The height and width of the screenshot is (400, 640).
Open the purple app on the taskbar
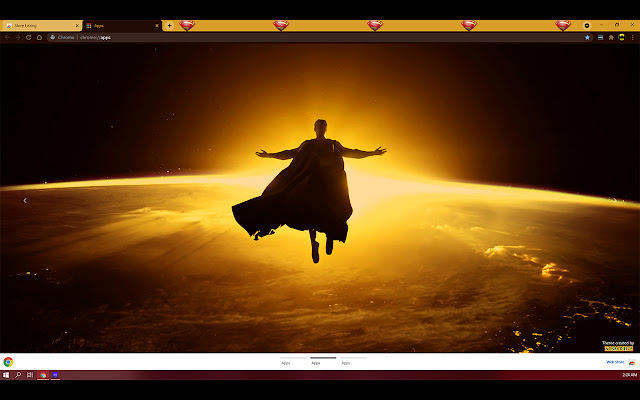(x=55, y=375)
